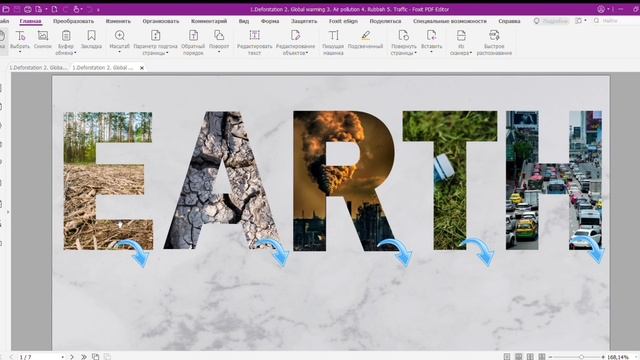
Task: Click Повернуть страницы rotate pages icon
Action: [x=403, y=36]
